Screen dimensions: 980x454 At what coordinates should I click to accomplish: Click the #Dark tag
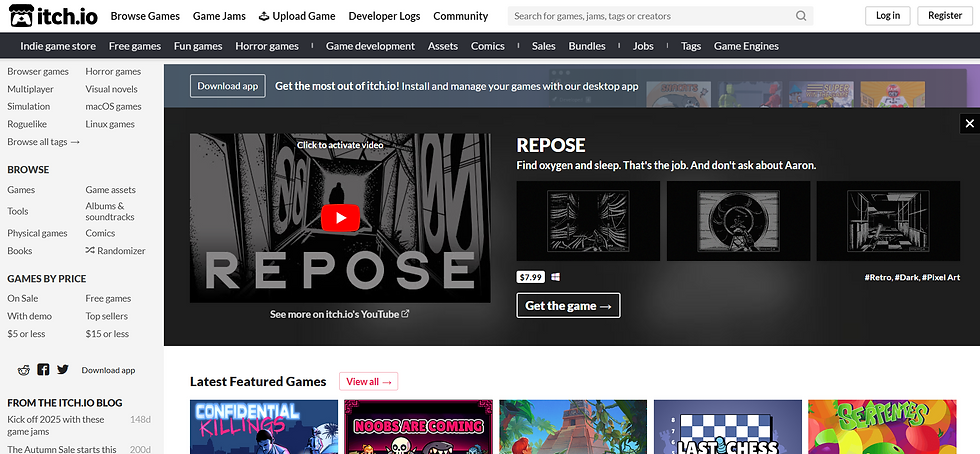[907, 277]
